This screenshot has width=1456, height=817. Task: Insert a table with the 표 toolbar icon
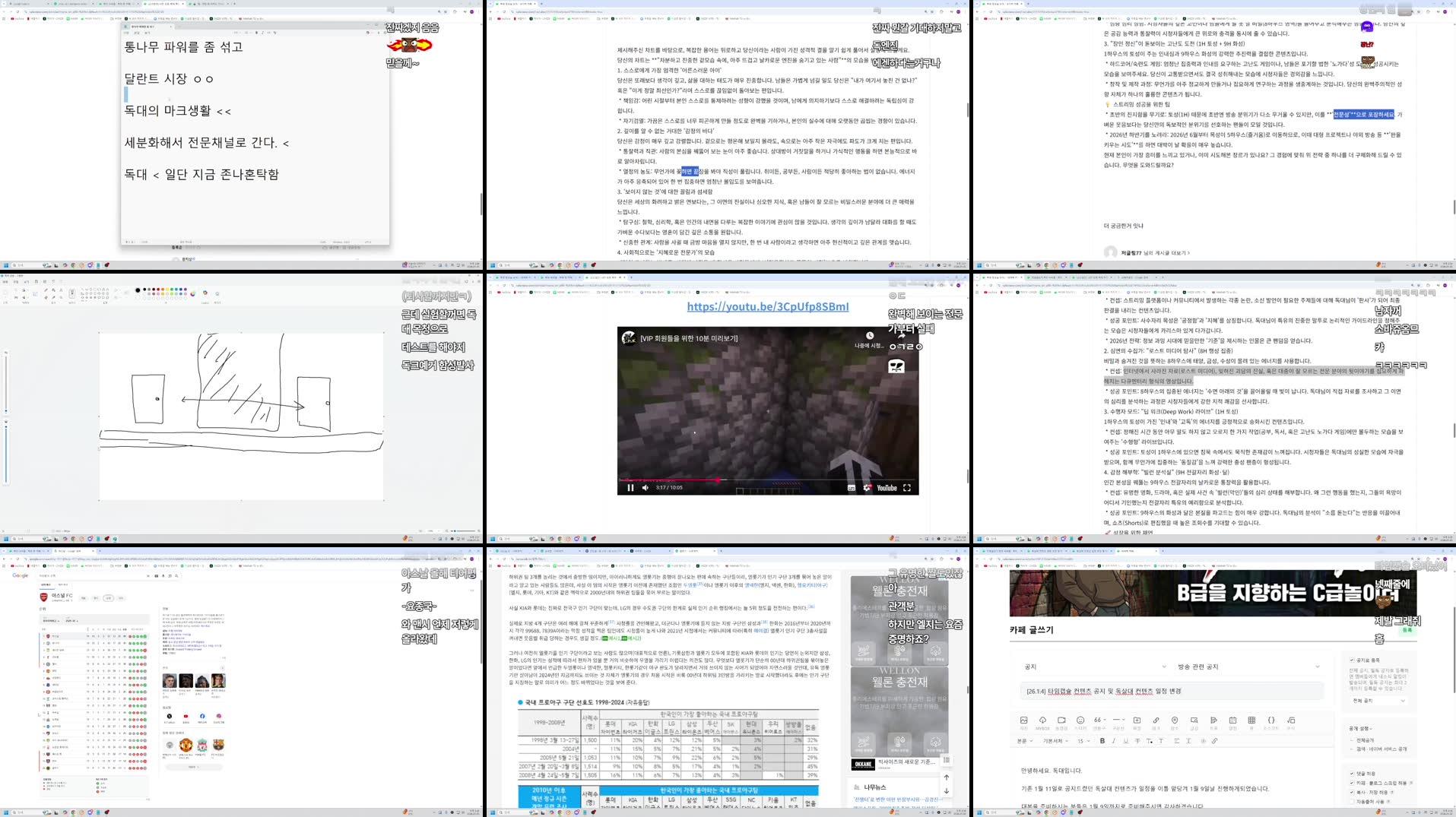1252,720
